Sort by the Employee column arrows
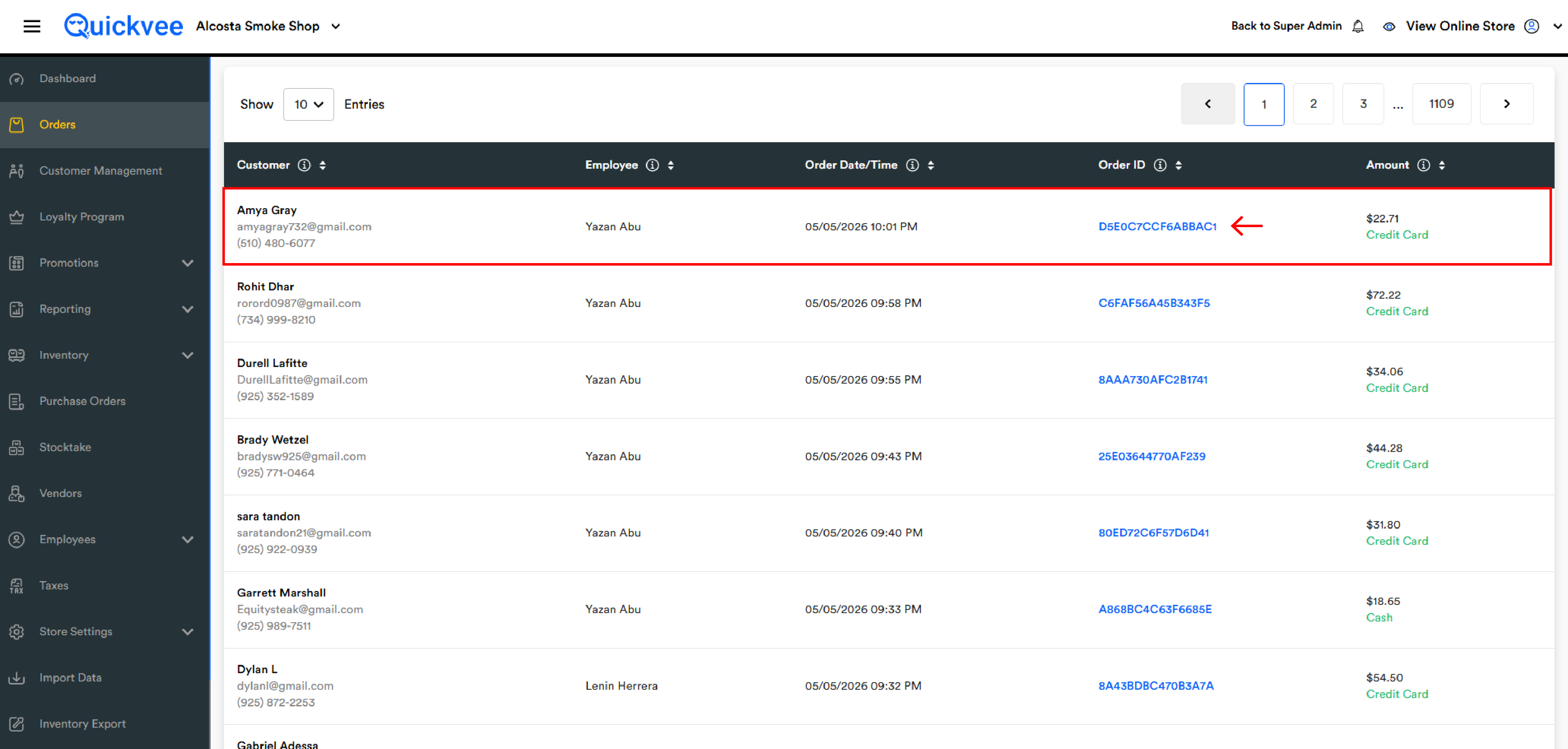1568x749 pixels. (671, 165)
